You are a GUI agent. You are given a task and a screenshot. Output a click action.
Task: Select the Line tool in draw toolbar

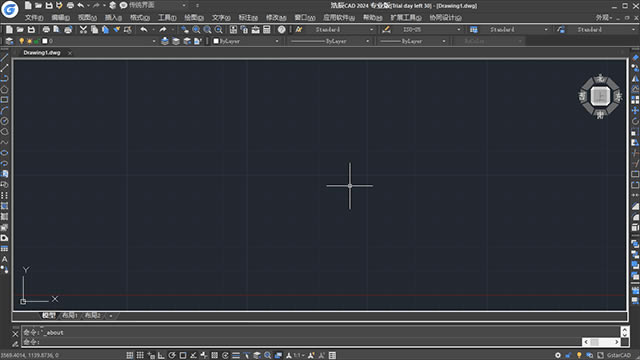pyautogui.click(x=4, y=58)
